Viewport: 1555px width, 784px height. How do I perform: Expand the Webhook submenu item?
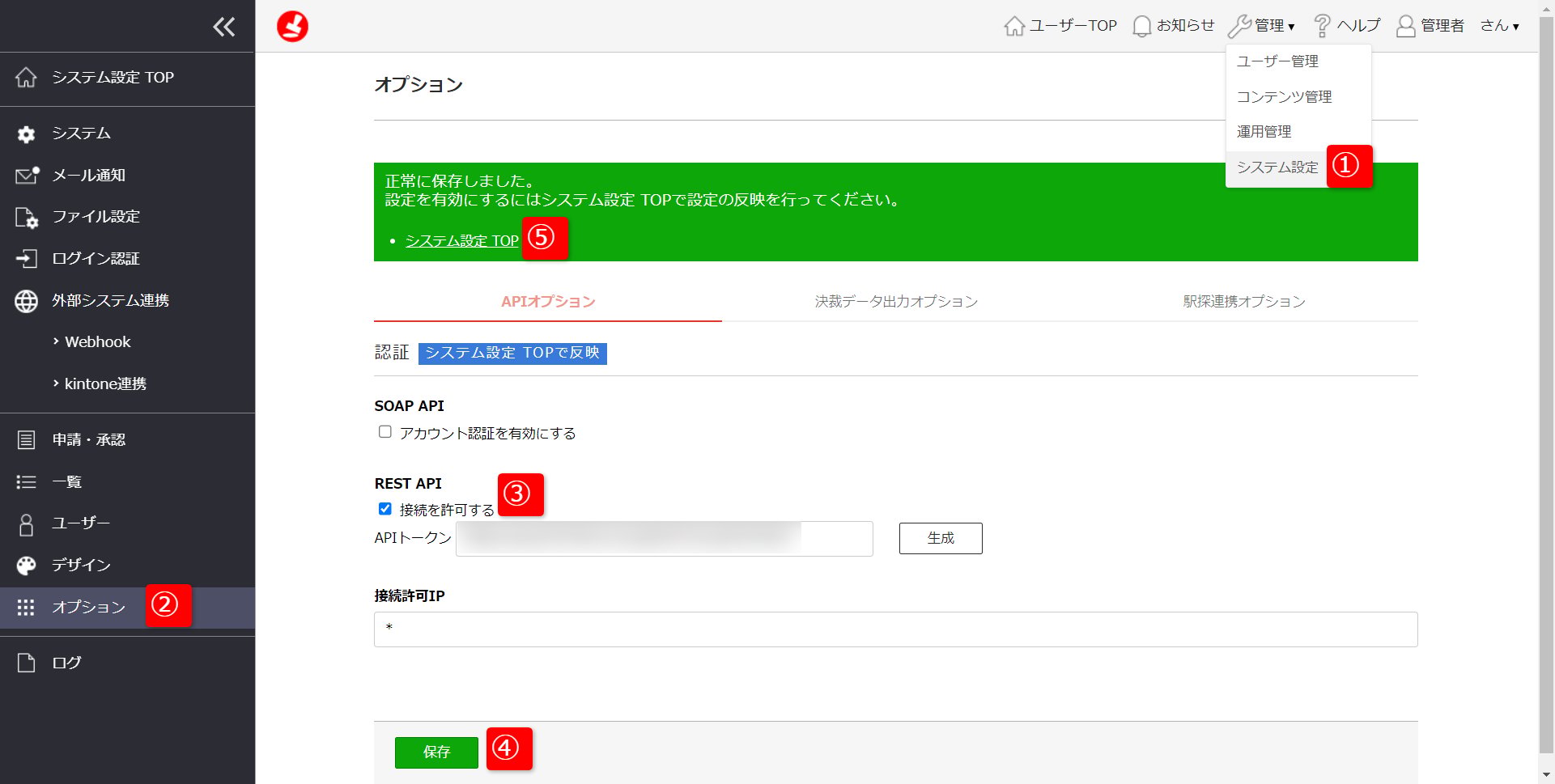pyautogui.click(x=97, y=342)
